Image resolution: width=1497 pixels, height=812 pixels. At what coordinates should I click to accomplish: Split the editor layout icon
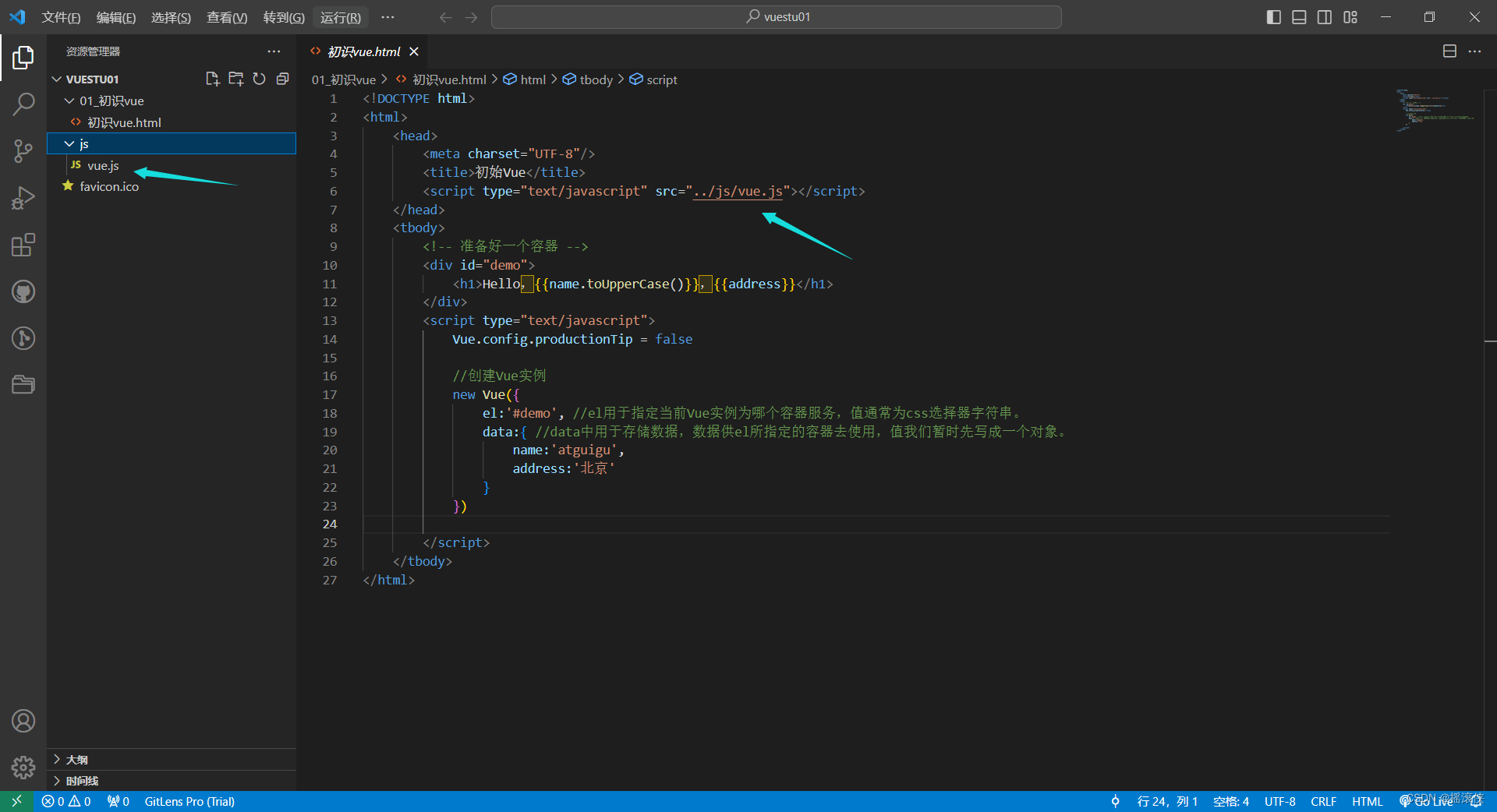pos(1449,51)
